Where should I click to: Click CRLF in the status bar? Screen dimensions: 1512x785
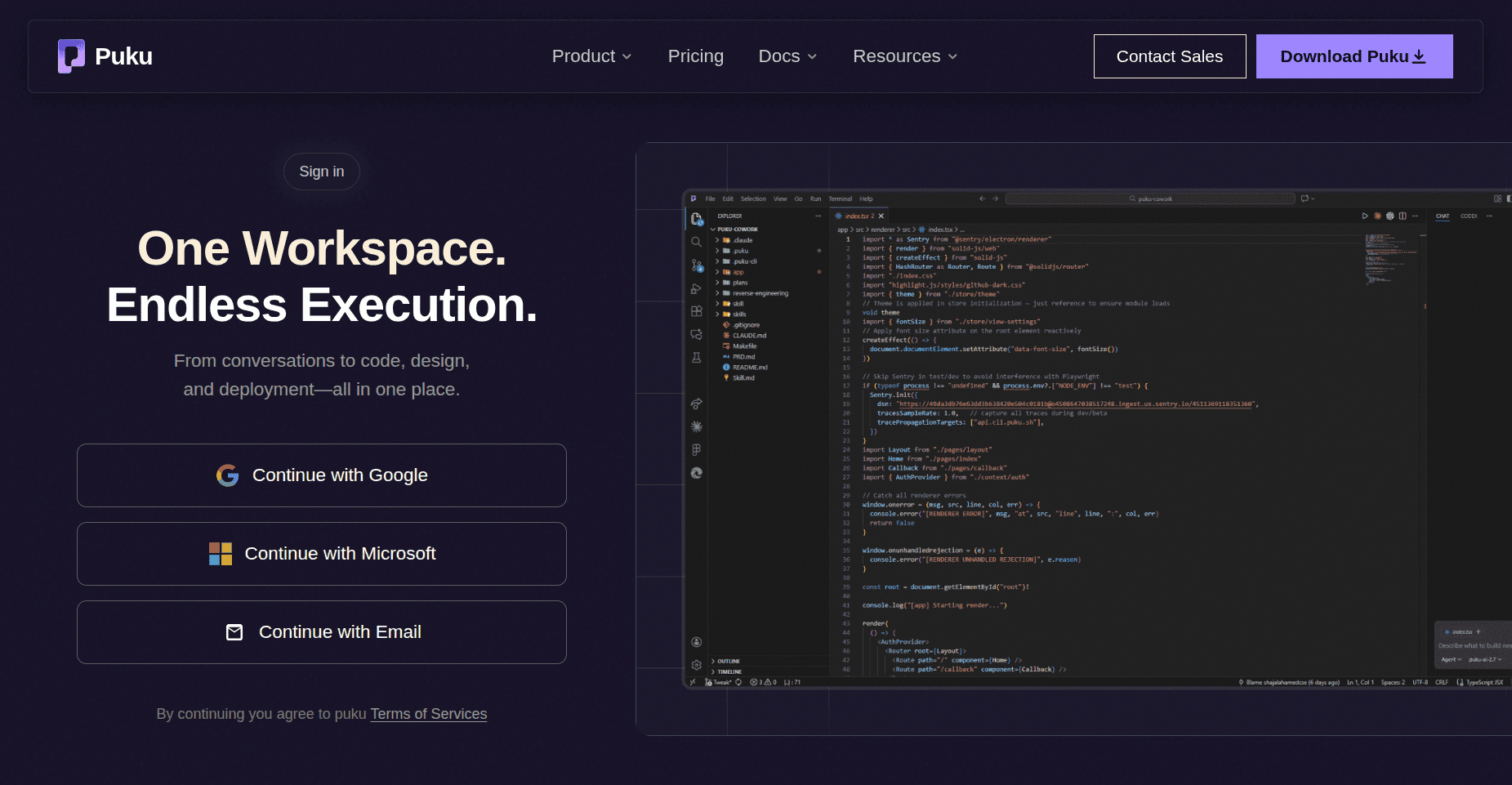point(1442,682)
